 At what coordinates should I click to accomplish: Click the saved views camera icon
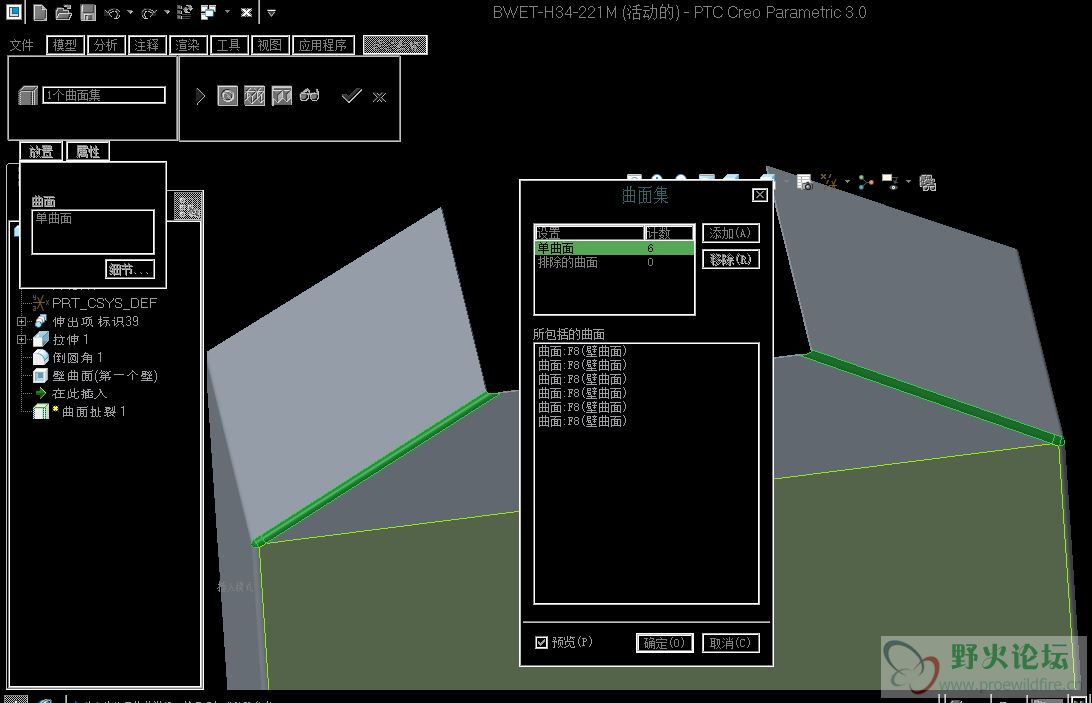804,183
